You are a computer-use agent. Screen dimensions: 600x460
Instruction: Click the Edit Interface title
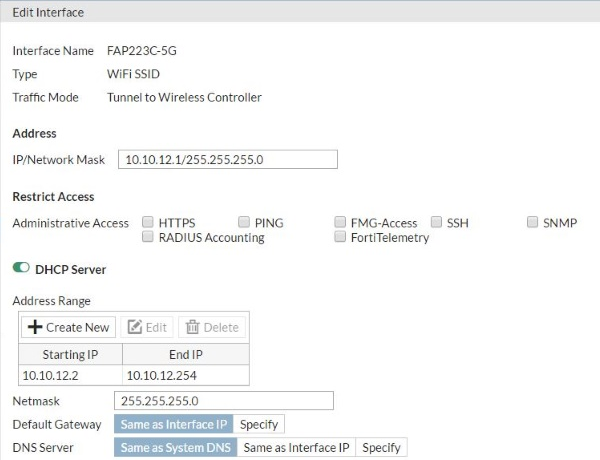click(x=48, y=12)
